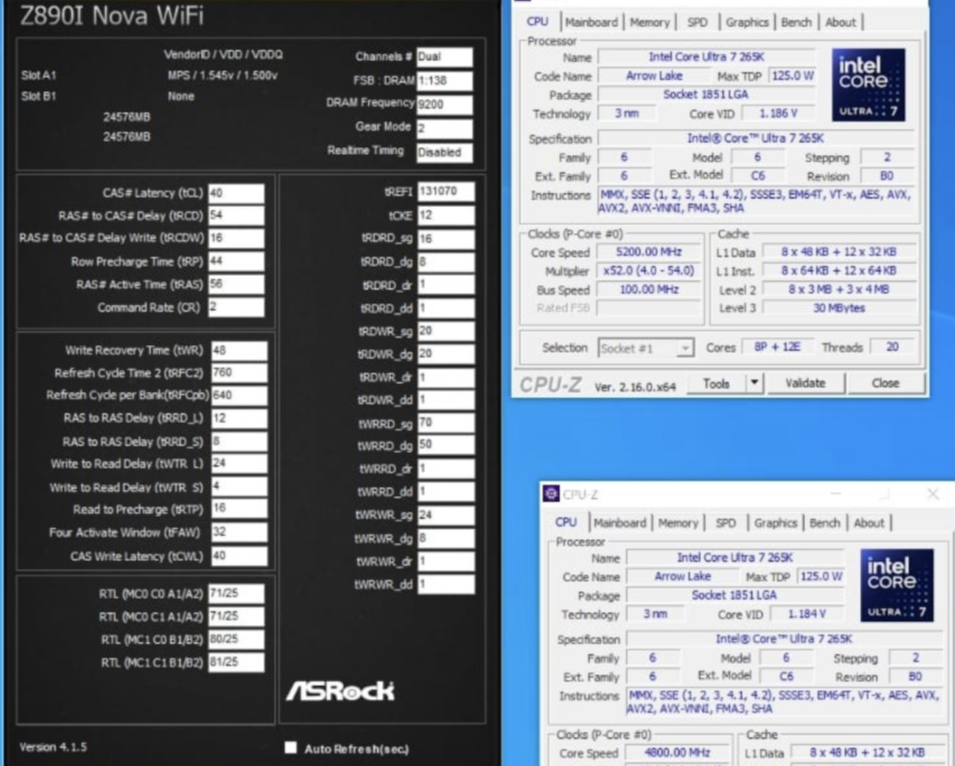
Task: Click the Realtime Timing field showing Disabled
Action: 445,152
